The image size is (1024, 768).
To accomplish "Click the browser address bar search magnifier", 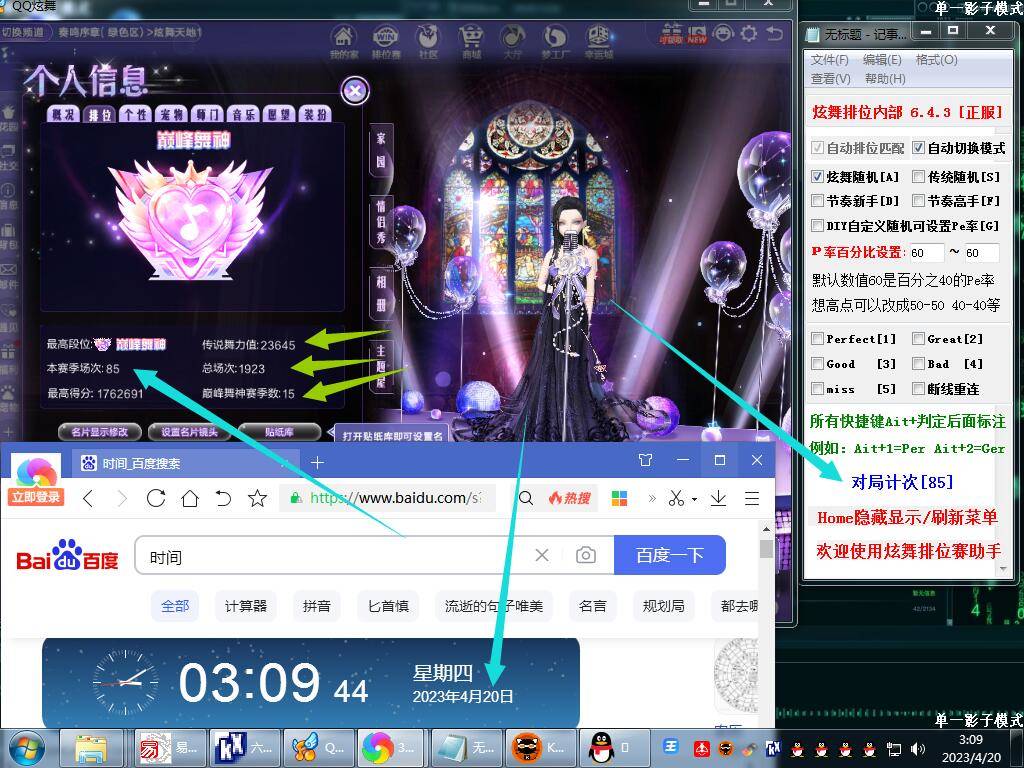I will pyautogui.click(x=526, y=498).
